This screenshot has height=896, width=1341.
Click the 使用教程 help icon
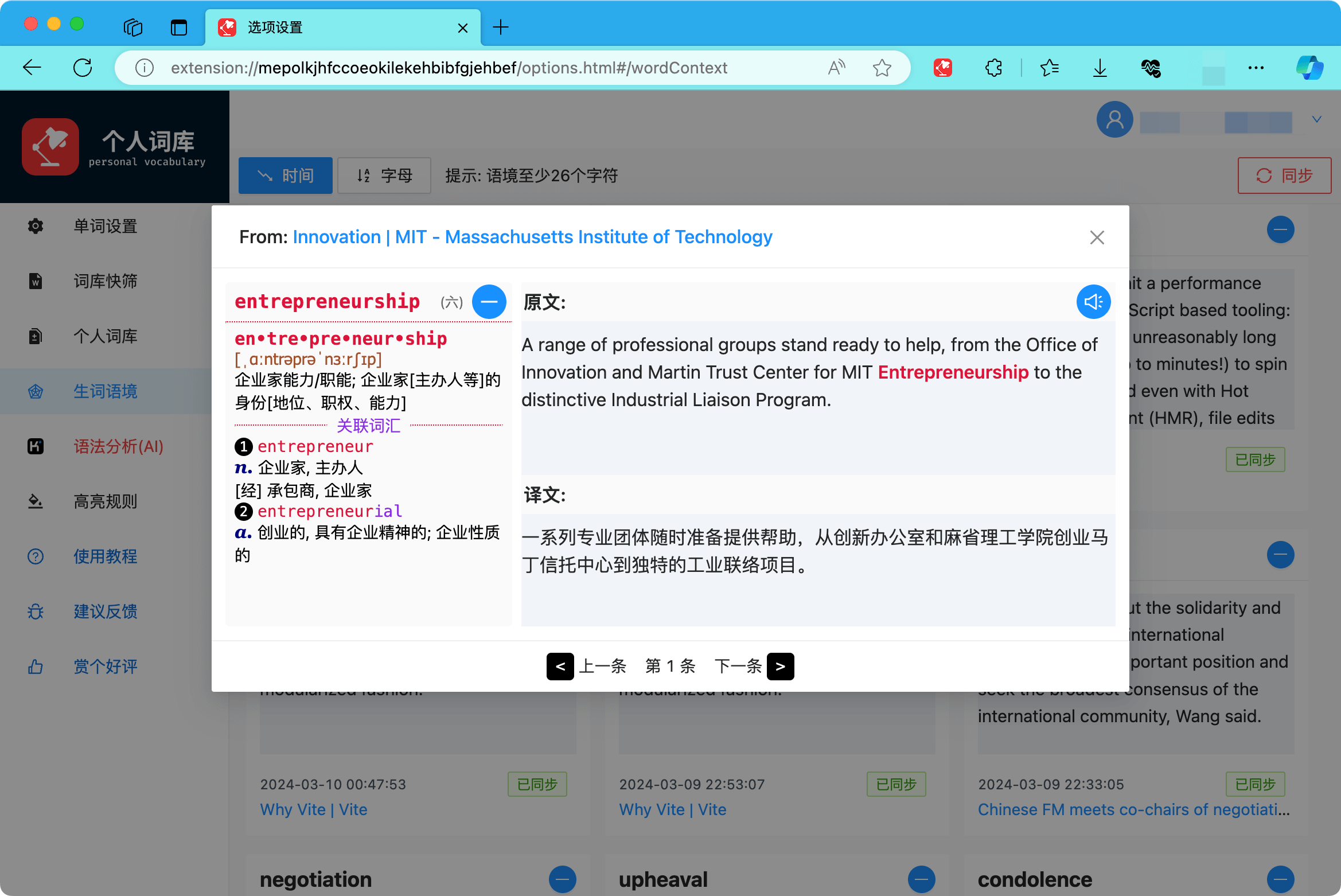pos(36,556)
